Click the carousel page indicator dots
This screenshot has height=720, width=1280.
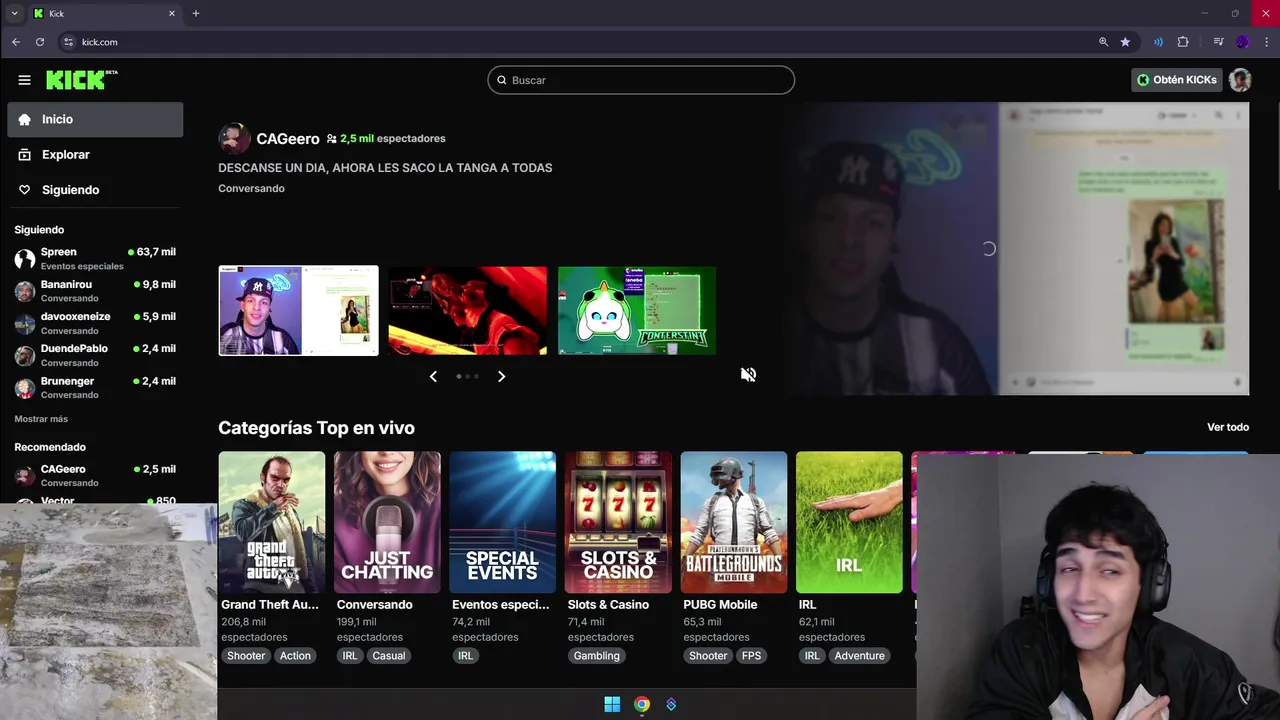point(467,376)
